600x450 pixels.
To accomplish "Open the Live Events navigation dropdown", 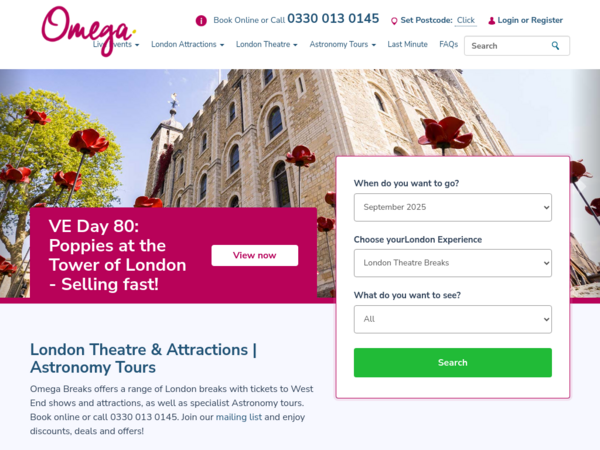I will point(116,44).
